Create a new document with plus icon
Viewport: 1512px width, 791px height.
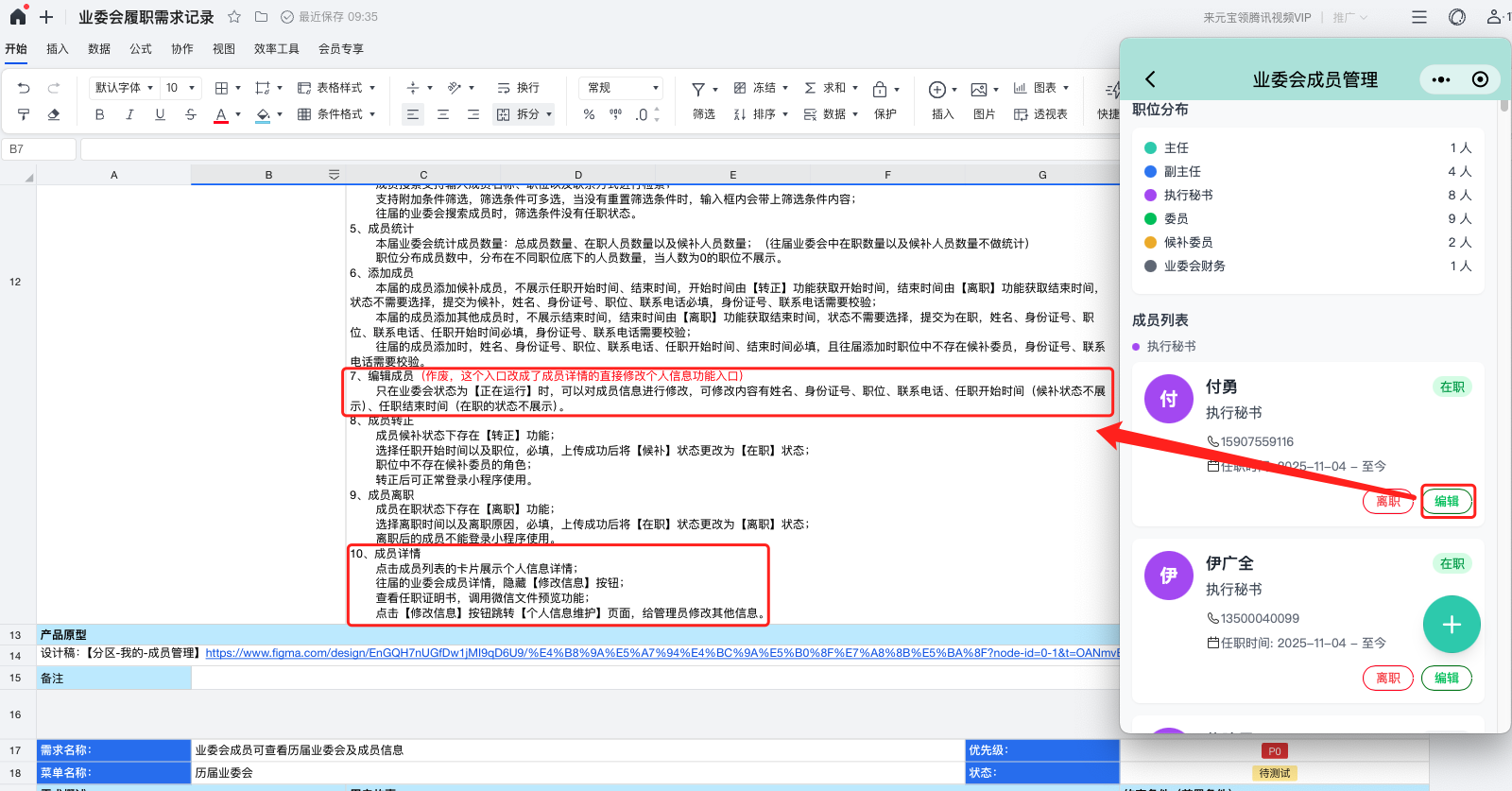tap(46, 17)
